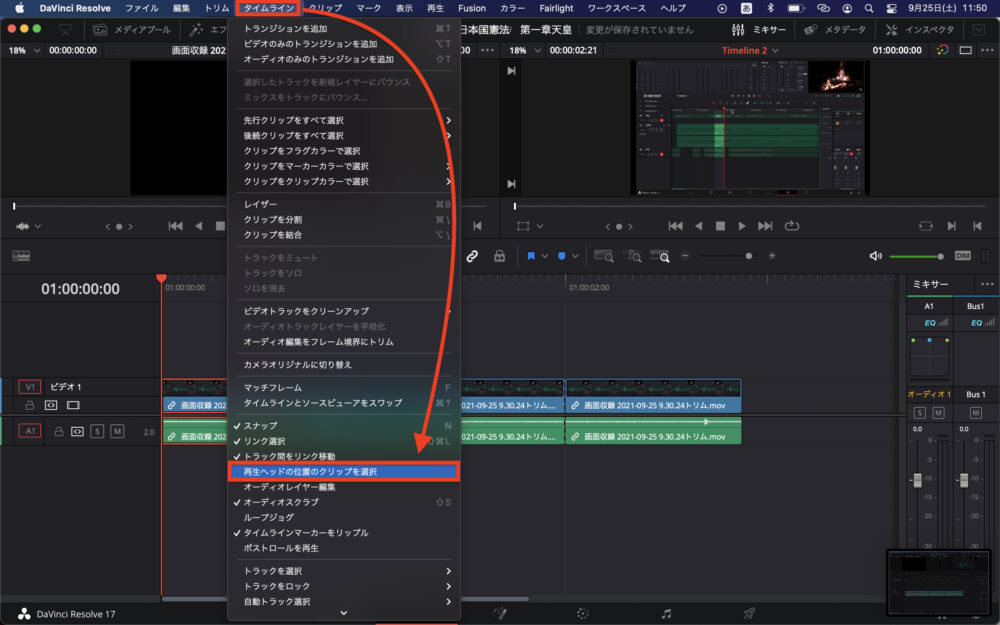Open the ワークスペース menu
This screenshot has width=1000, height=625.
616,8
